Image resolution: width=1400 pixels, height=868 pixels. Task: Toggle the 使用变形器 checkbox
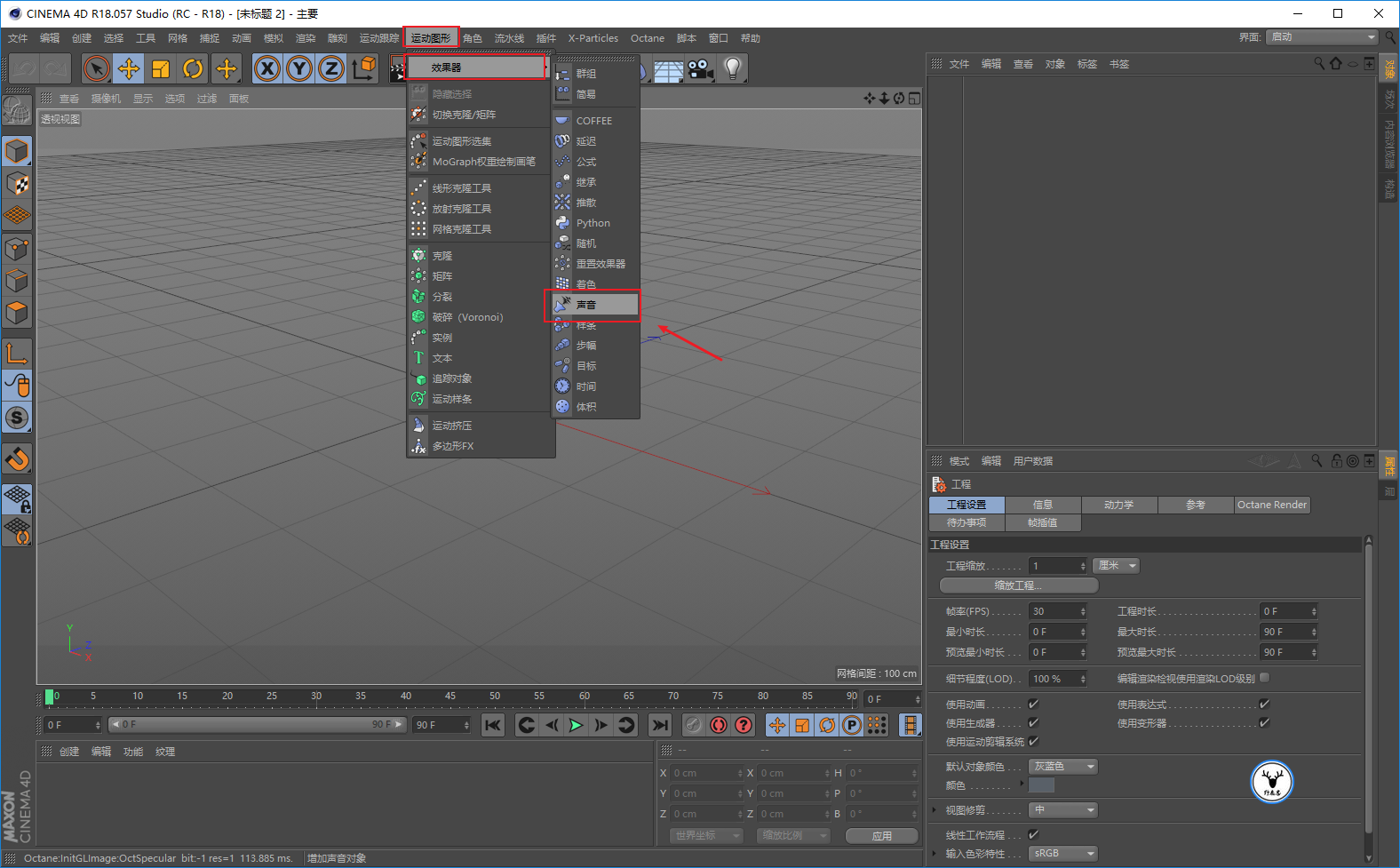click(x=1264, y=722)
